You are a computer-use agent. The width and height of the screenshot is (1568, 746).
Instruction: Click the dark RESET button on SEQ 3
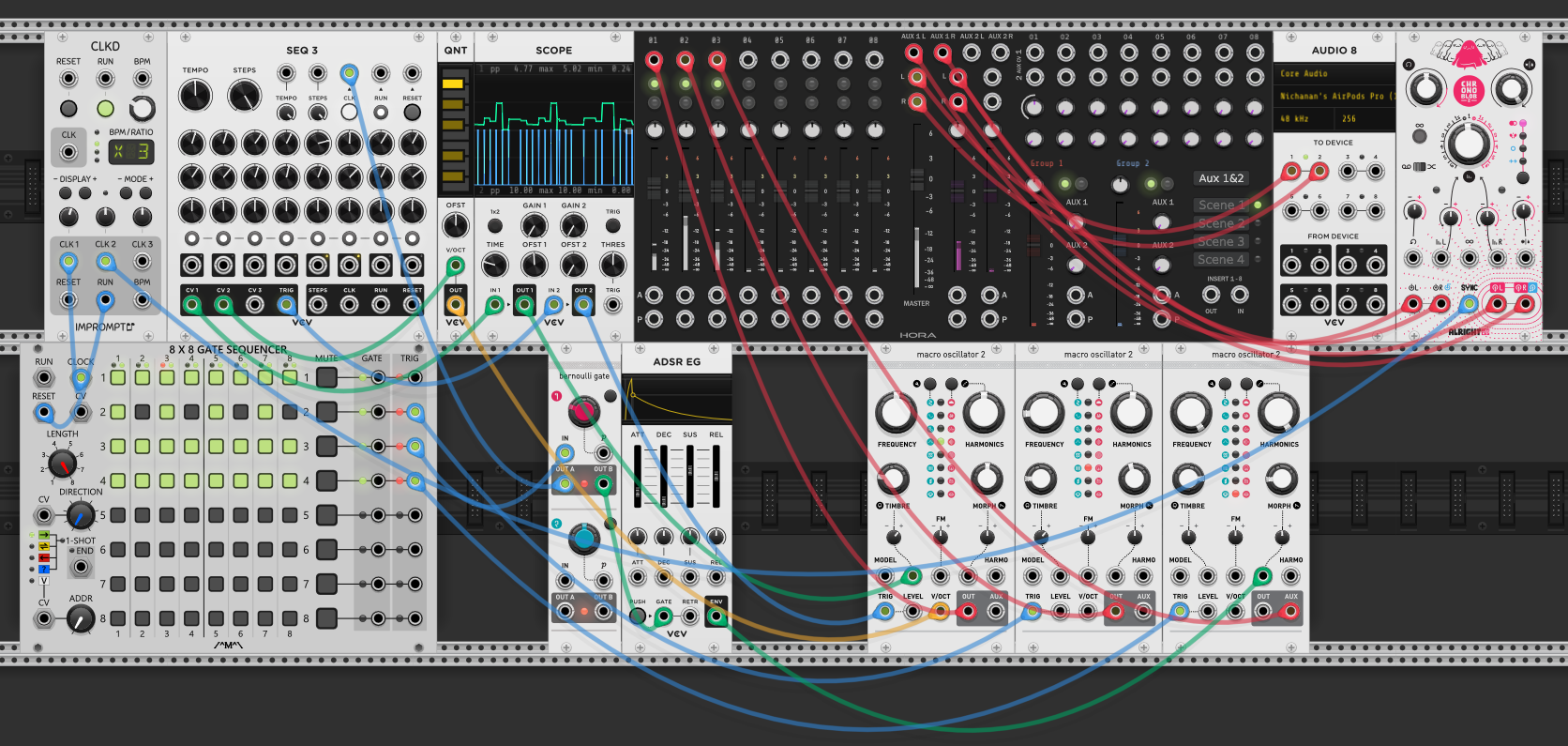point(412,113)
